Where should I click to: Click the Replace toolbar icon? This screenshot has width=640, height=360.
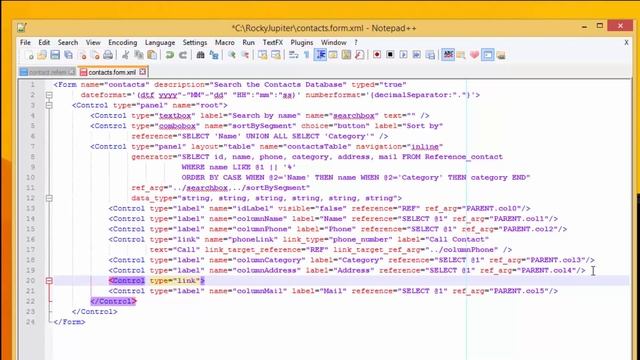(x=214, y=55)
